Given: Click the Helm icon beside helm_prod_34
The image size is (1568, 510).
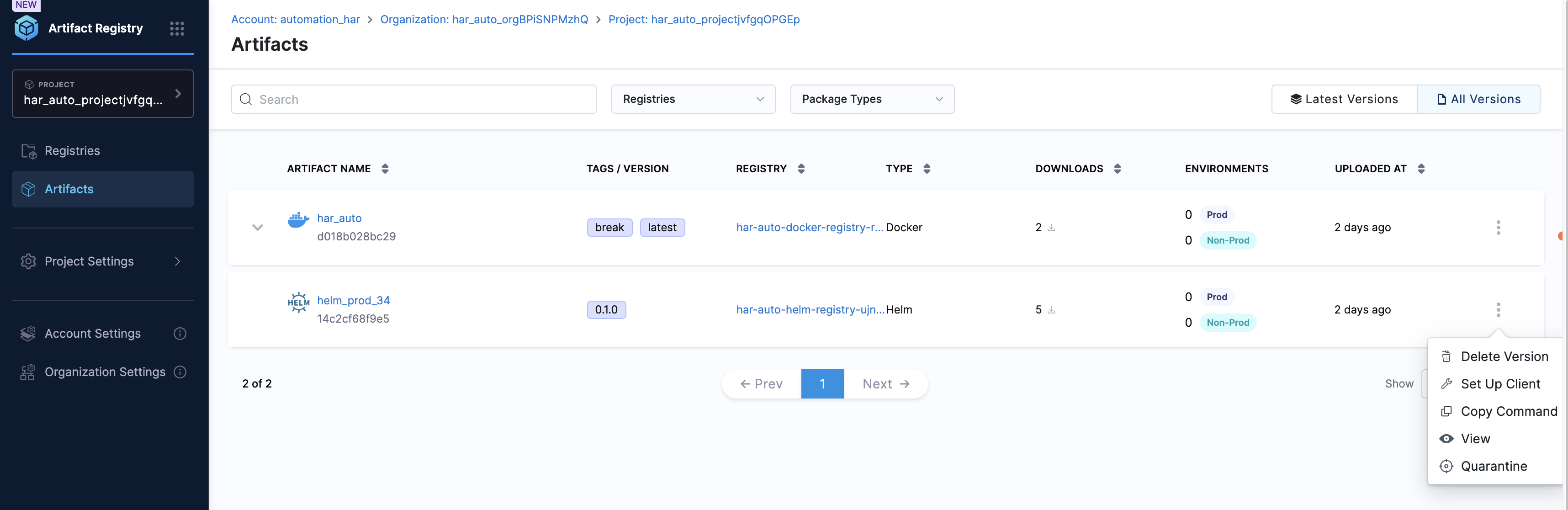Looking at the screenshot, I should click(297, 302).
